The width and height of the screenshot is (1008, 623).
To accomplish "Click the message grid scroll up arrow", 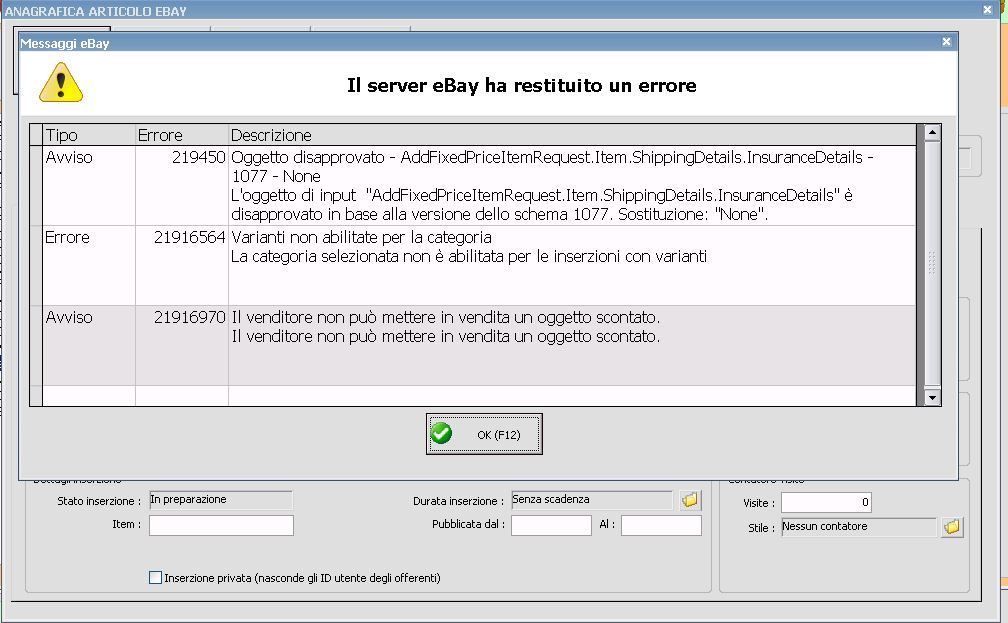I will click(x=932, y=132).
